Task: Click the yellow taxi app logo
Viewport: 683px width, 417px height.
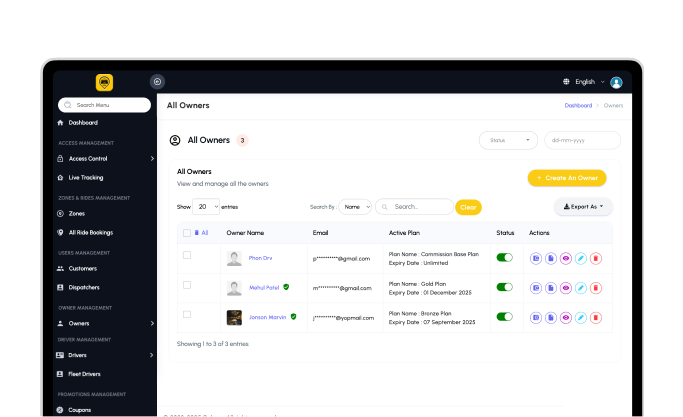Action: [104, 82]
